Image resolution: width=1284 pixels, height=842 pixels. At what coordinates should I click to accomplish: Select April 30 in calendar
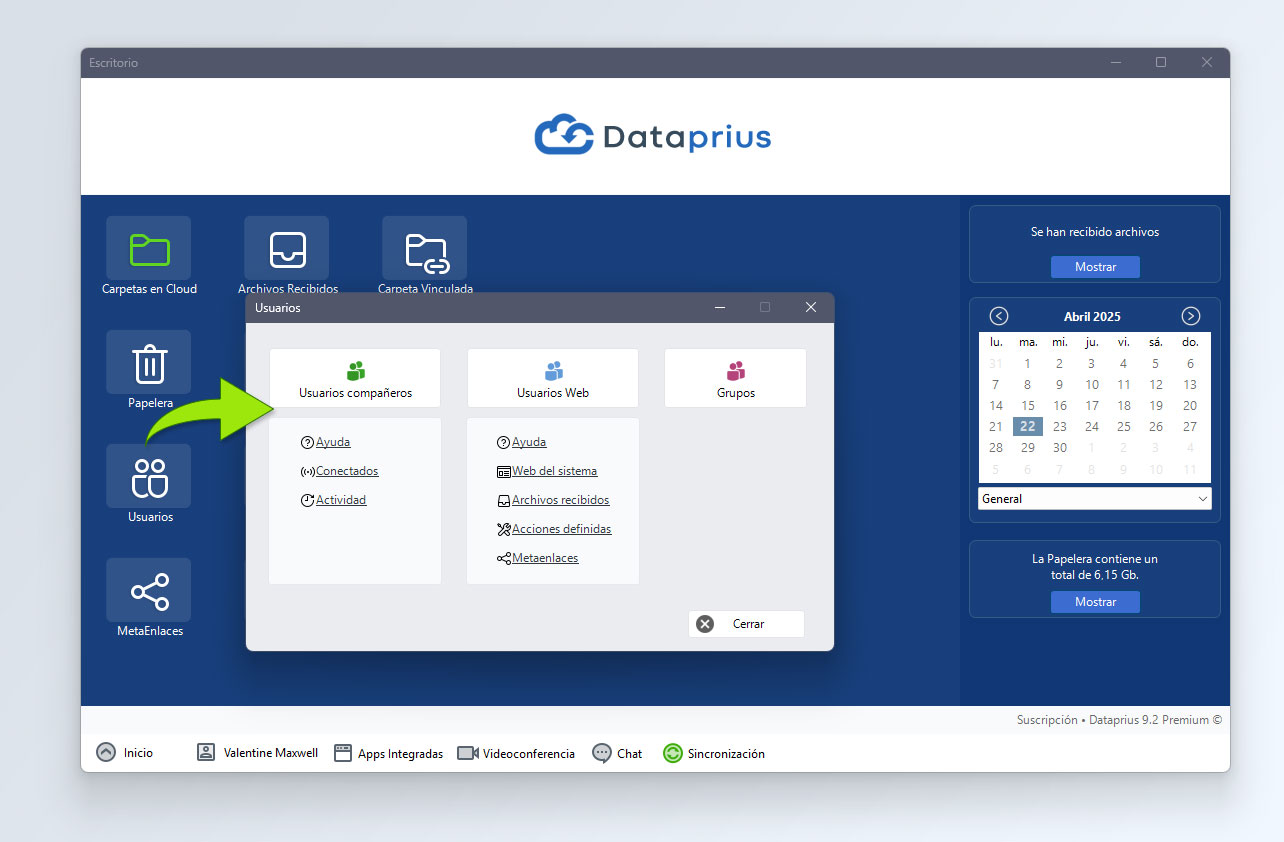1060,448
